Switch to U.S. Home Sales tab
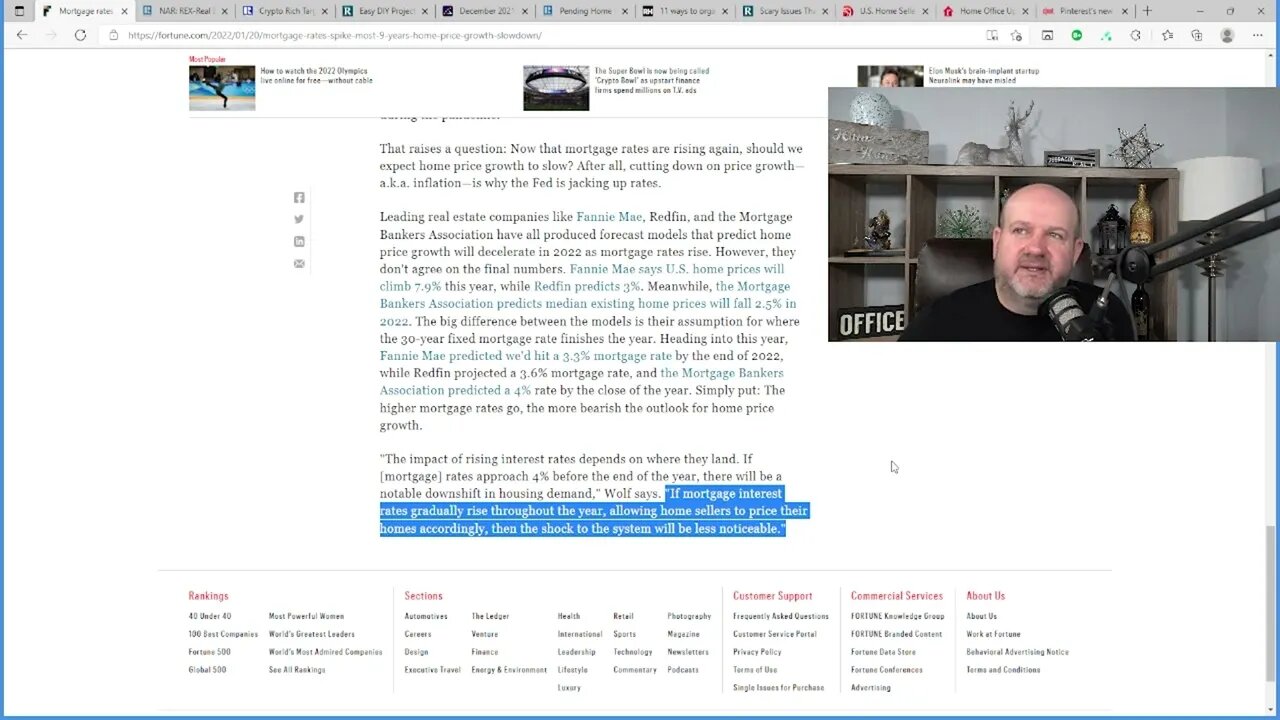 (x=884, y=11)
